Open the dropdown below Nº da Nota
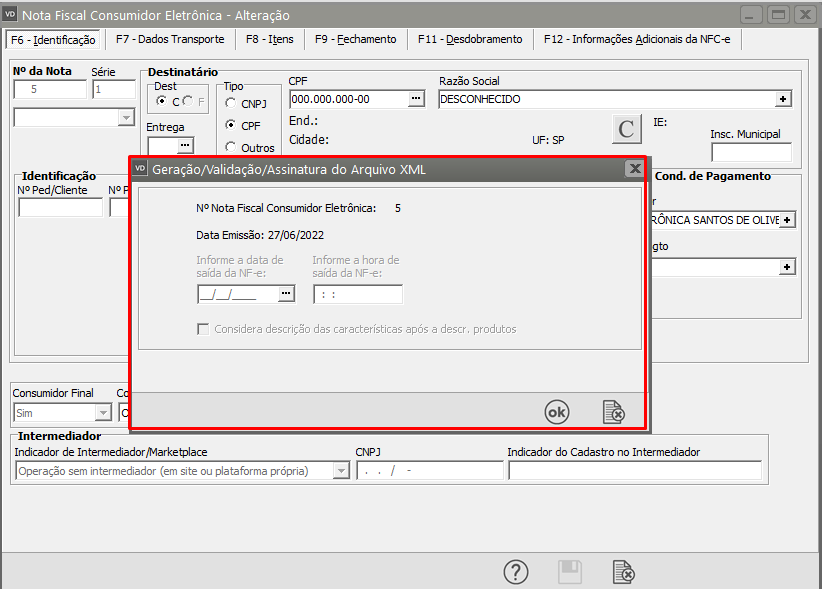 point(126,118)
